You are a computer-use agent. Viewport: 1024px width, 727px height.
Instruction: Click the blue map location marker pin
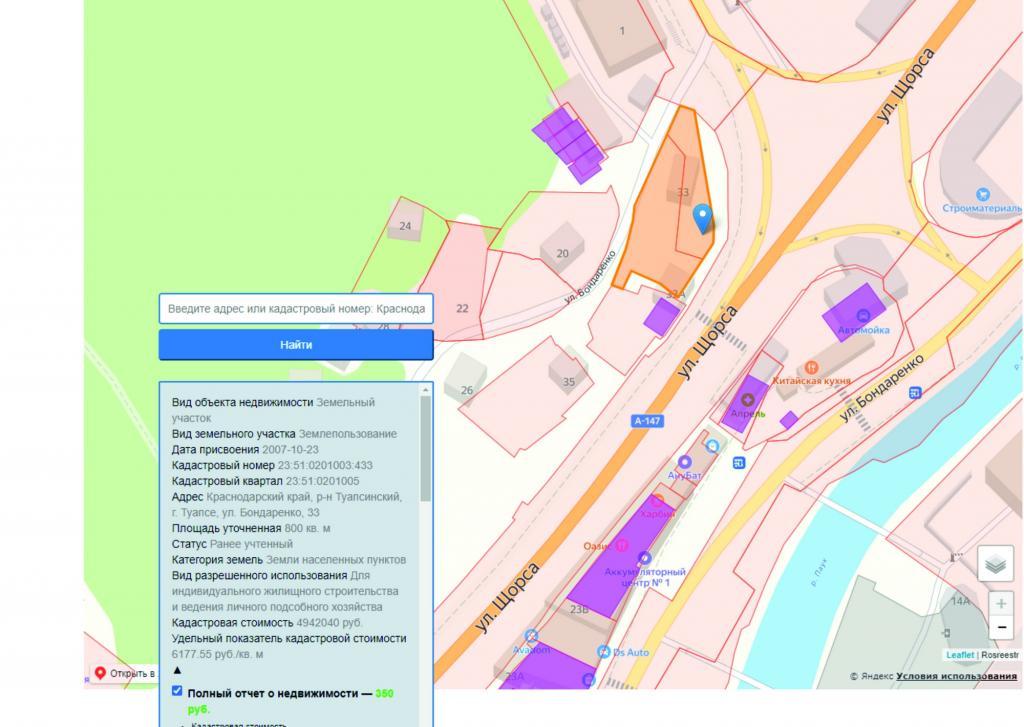(703, 217)
